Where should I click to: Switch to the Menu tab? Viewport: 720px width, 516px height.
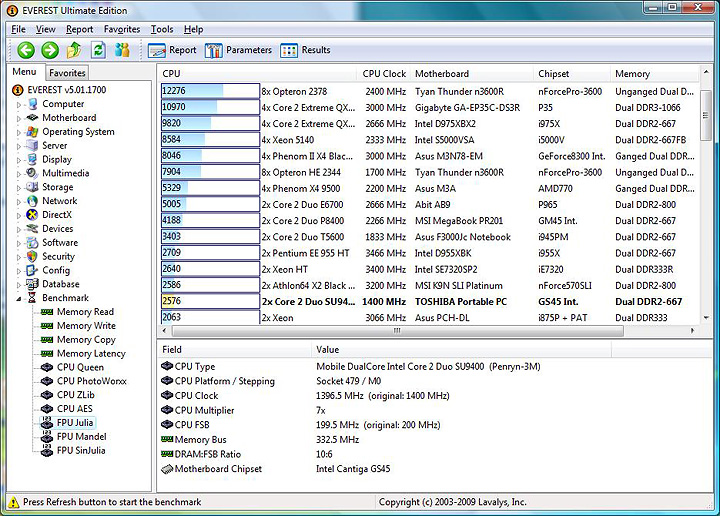(24, 72)
